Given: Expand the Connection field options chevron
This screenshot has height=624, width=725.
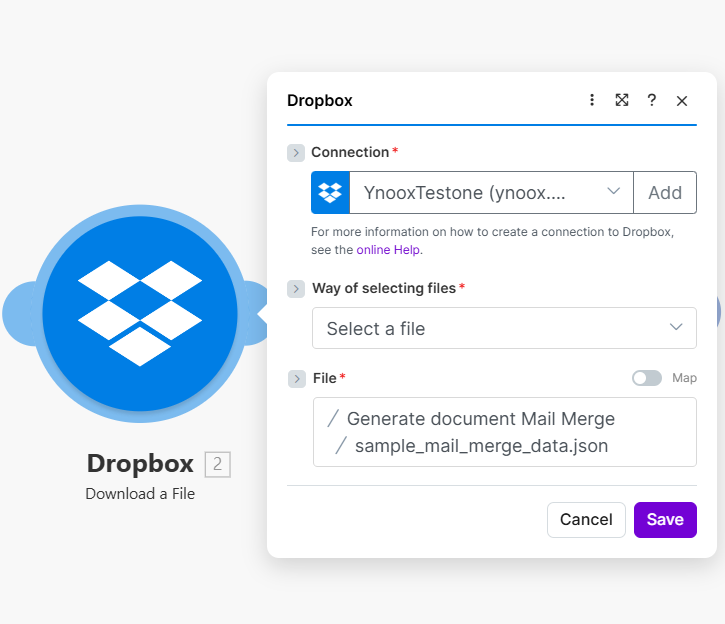Looking at the screenshot, I should coord(296,153).
